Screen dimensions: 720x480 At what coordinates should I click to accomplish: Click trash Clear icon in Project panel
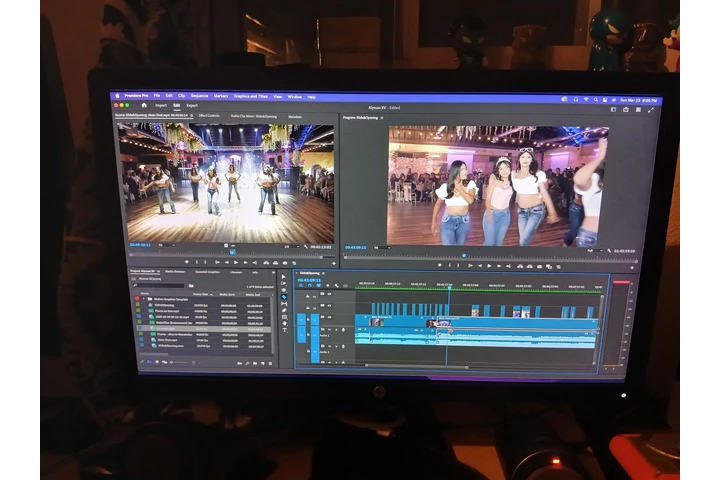click(x=270, y=363)
